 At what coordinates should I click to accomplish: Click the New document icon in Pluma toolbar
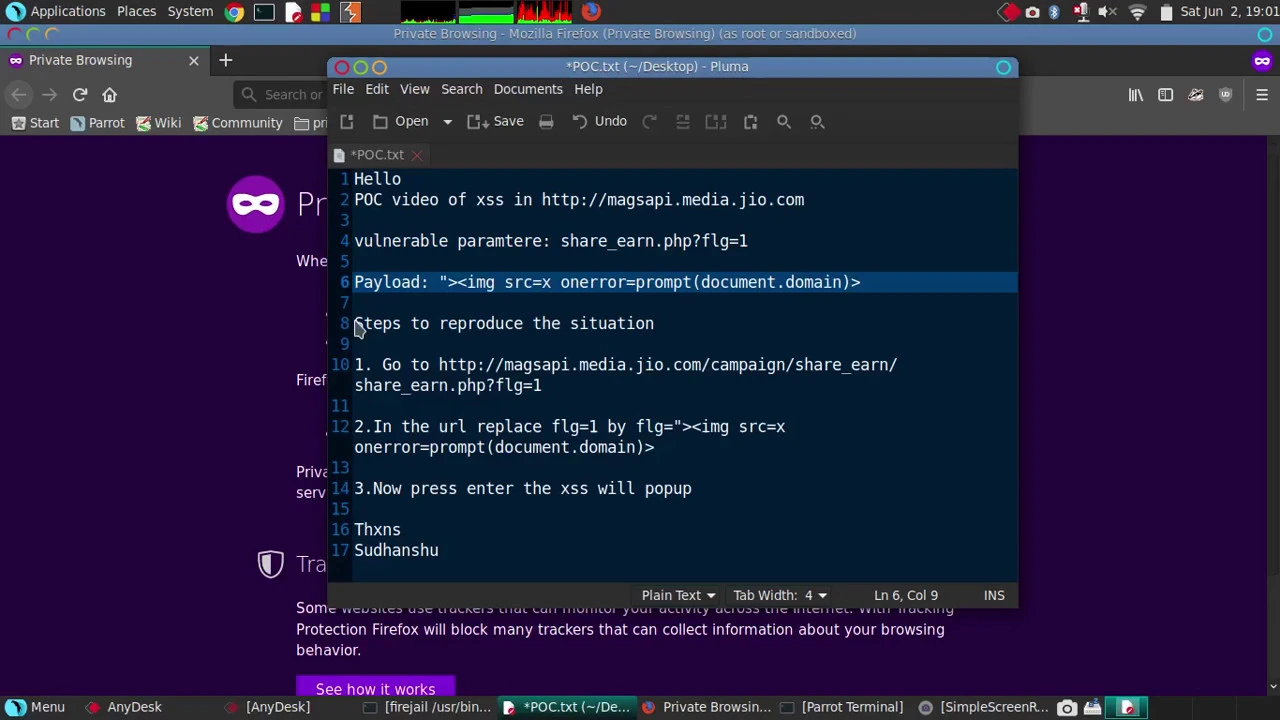[x=347, y=122]
